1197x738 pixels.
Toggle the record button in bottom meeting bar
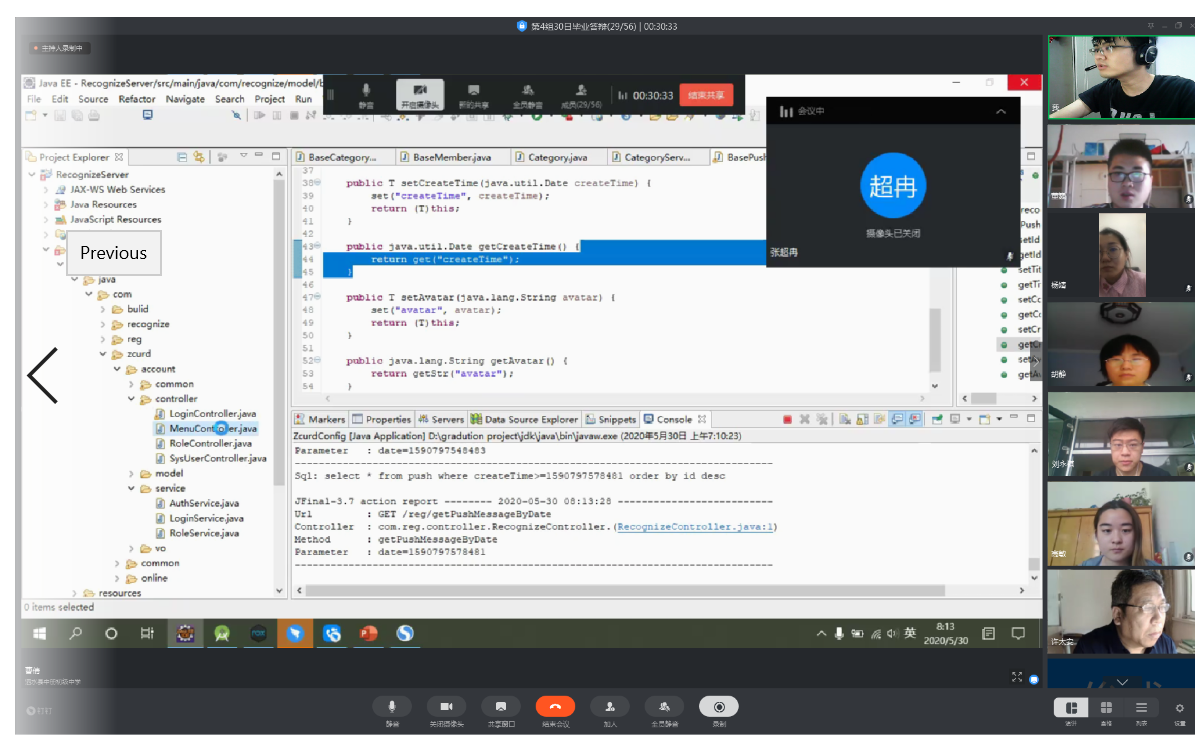[718, 707]
